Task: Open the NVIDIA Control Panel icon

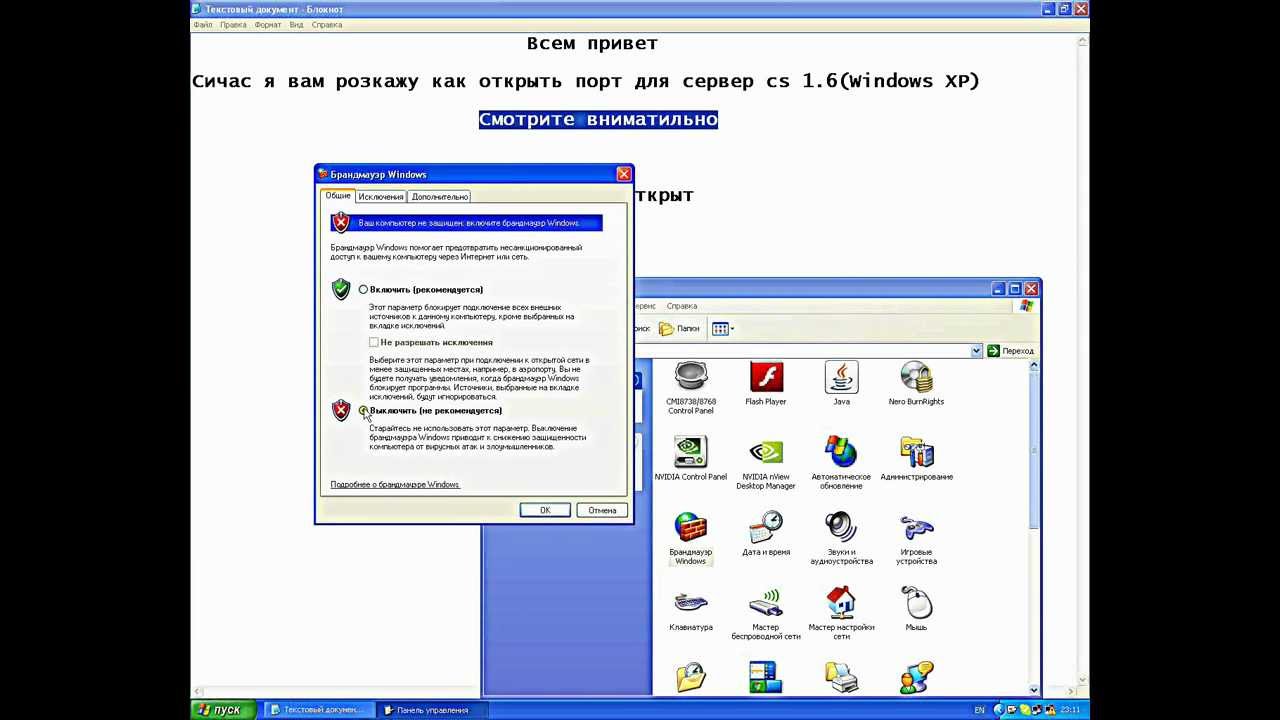Action: tap(690, 459)
